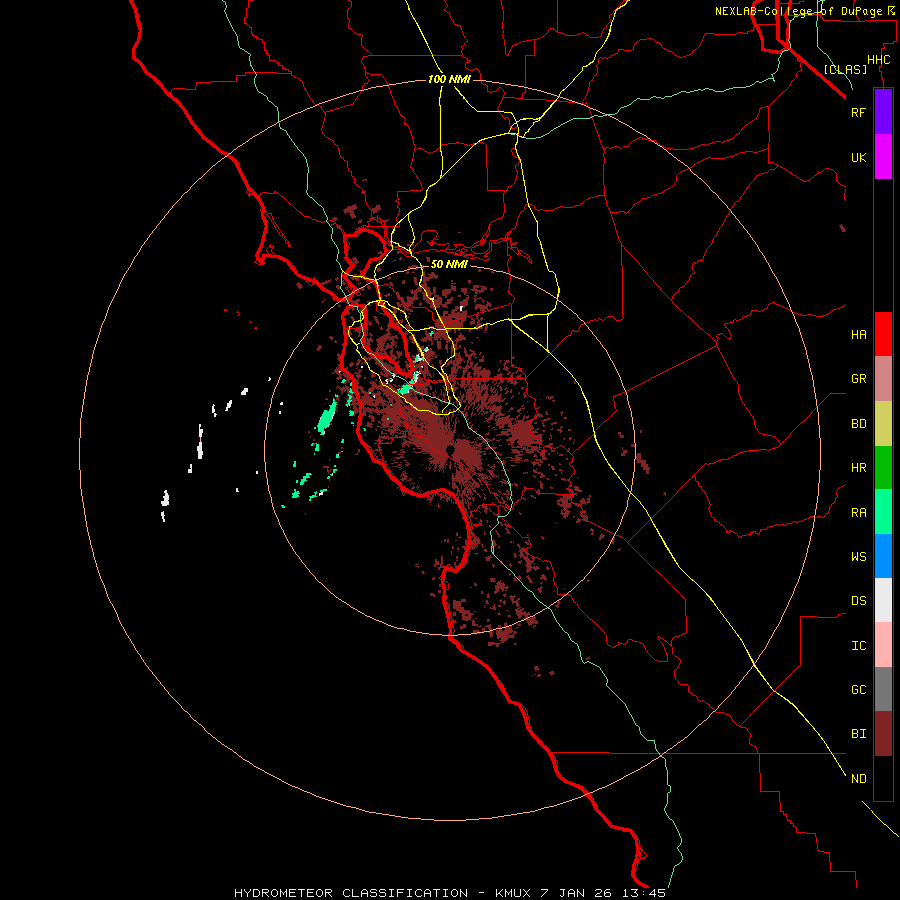The height and width of the screenshot is (900, 900).
Task: Click the BI legend label
Action: coord(858,734)
